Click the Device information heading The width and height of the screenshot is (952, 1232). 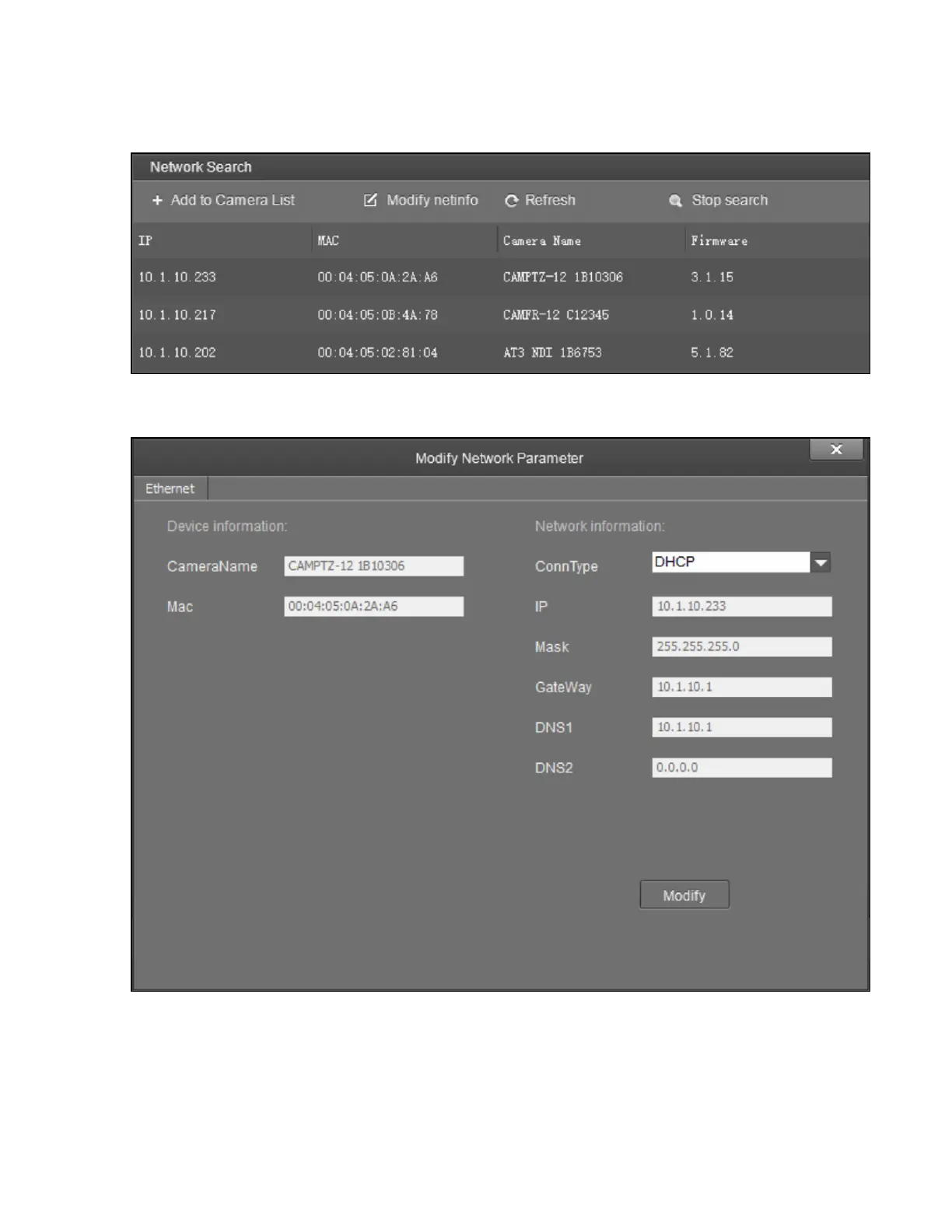point(227,527)
